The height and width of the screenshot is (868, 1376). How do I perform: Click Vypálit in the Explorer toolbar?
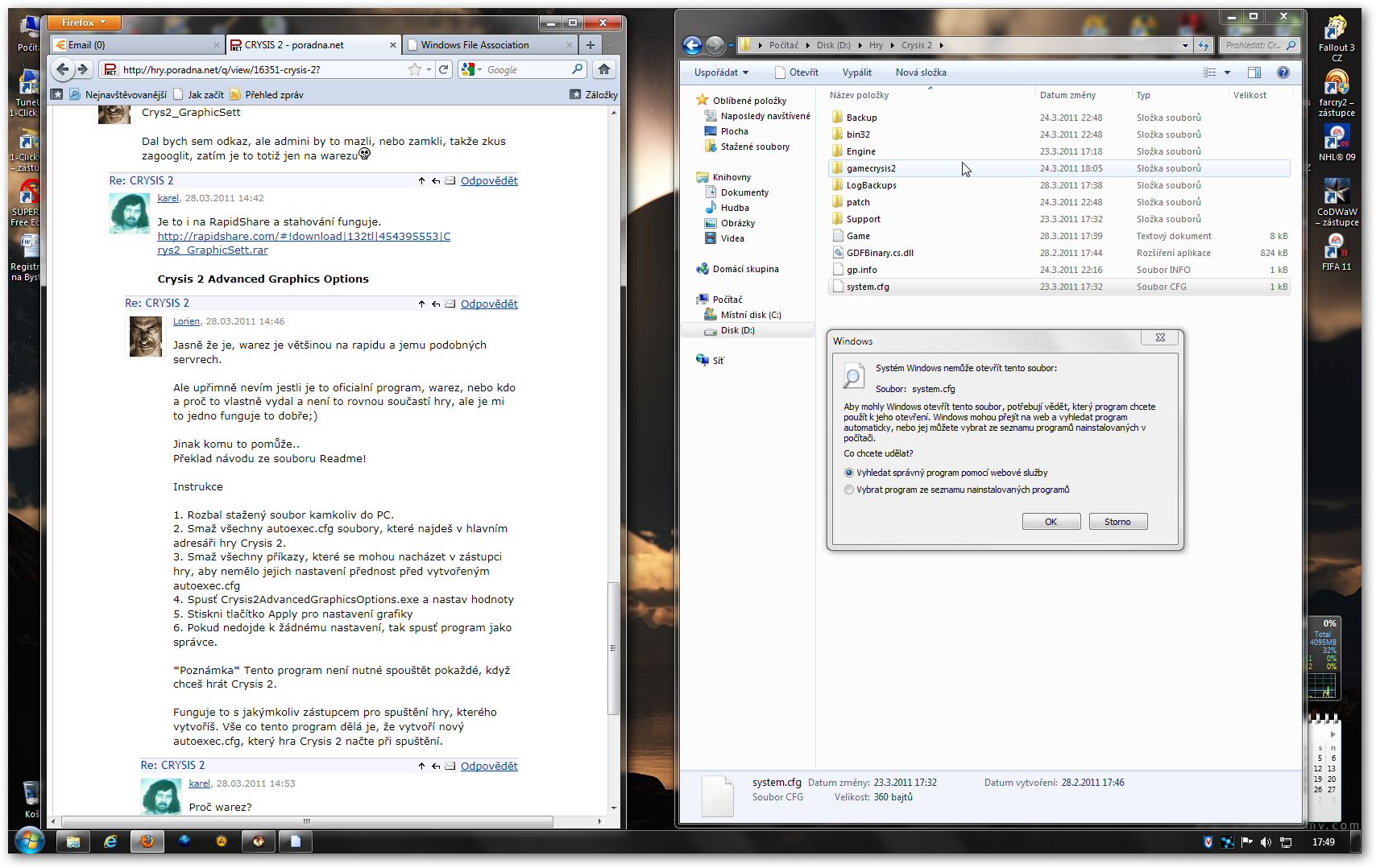point(856,72)
